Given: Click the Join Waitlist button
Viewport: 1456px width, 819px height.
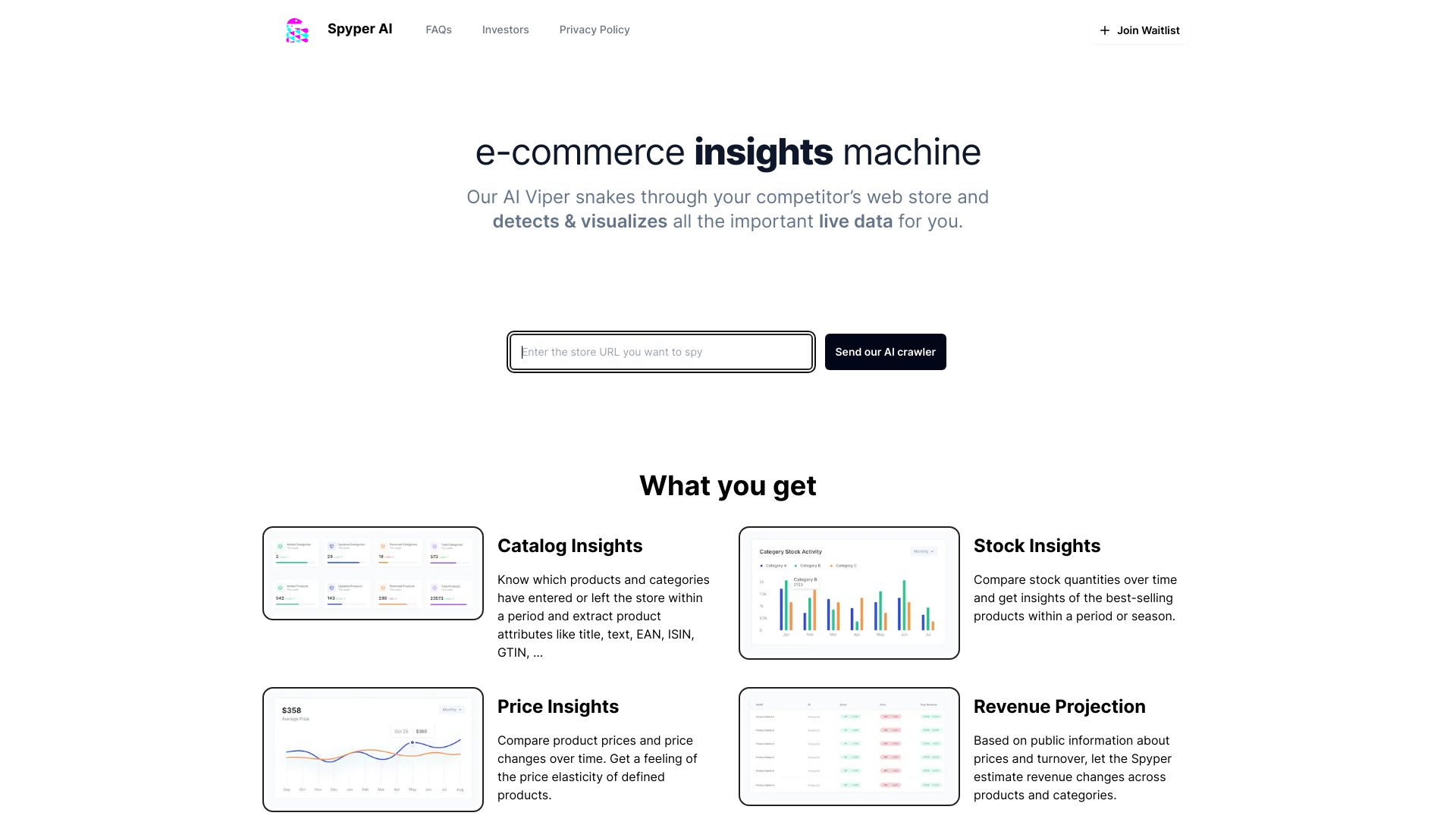Looking at the screenshot, I should point(1138,30).
